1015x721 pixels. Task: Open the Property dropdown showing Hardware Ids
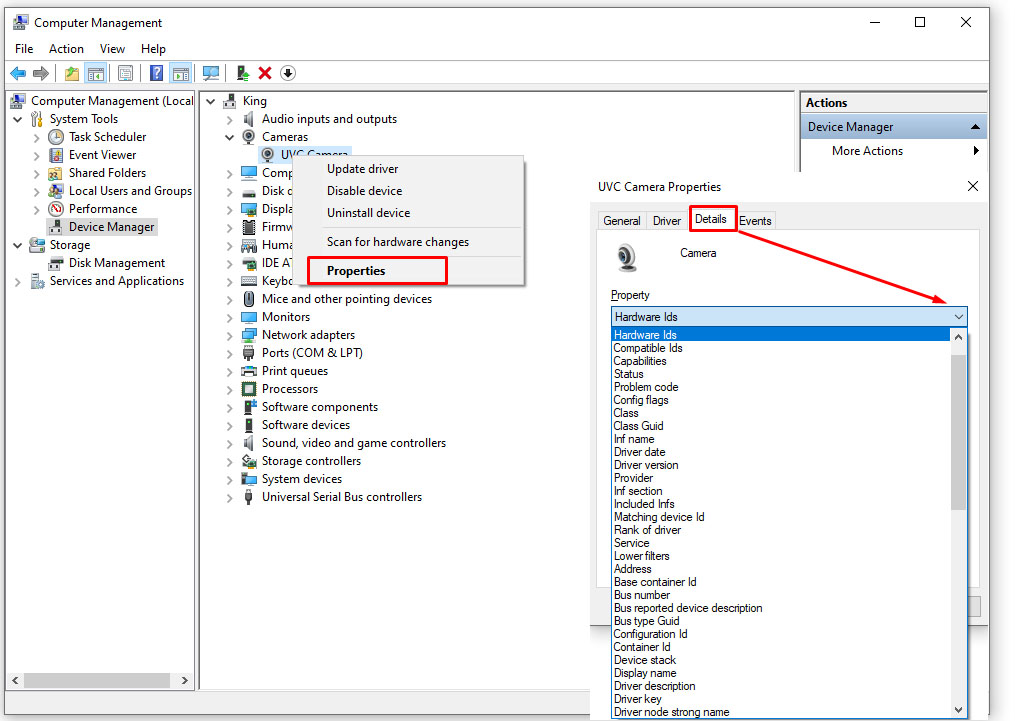788,316
